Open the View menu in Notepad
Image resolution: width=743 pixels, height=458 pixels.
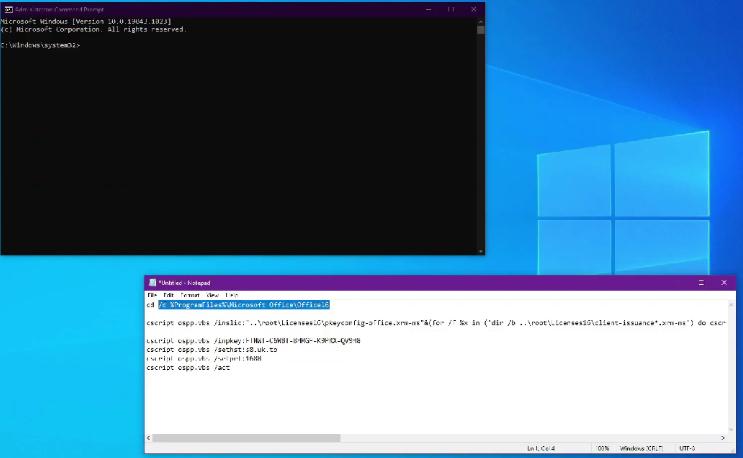coord(212,295)
